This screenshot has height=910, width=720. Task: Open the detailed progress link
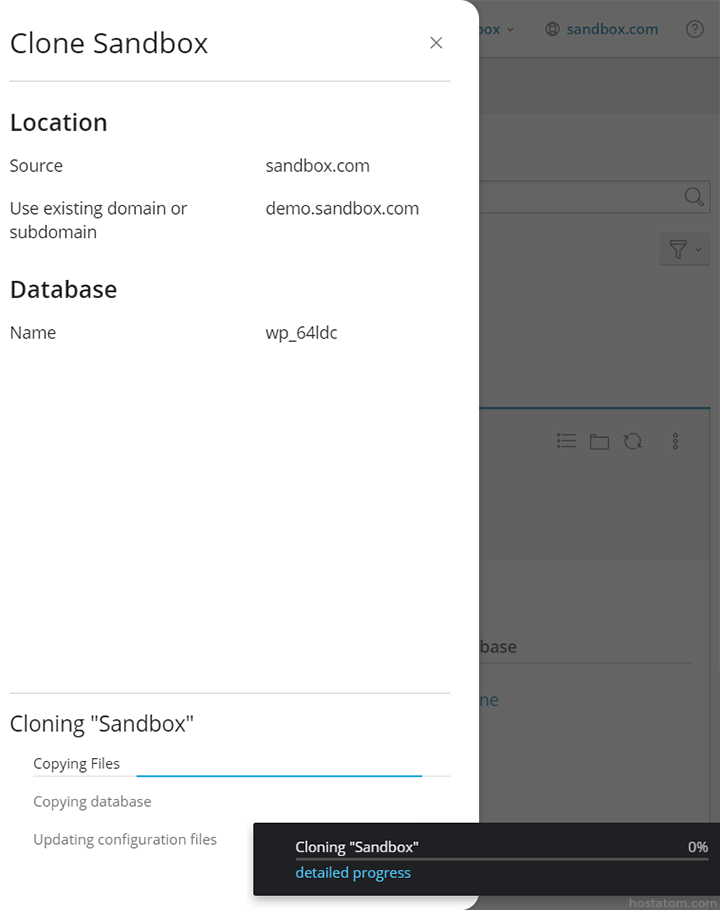tap(353, 873)
